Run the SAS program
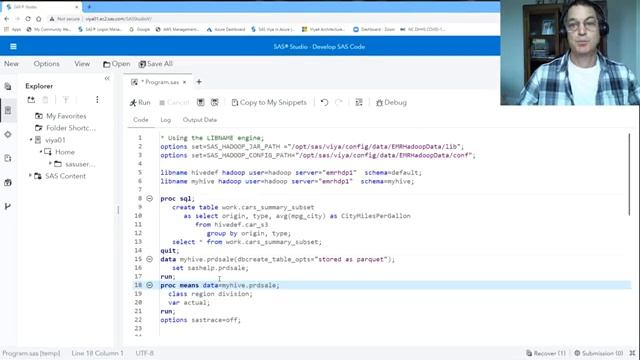The width and height of the screenshot is (640, 360). [x=140, y=102]
